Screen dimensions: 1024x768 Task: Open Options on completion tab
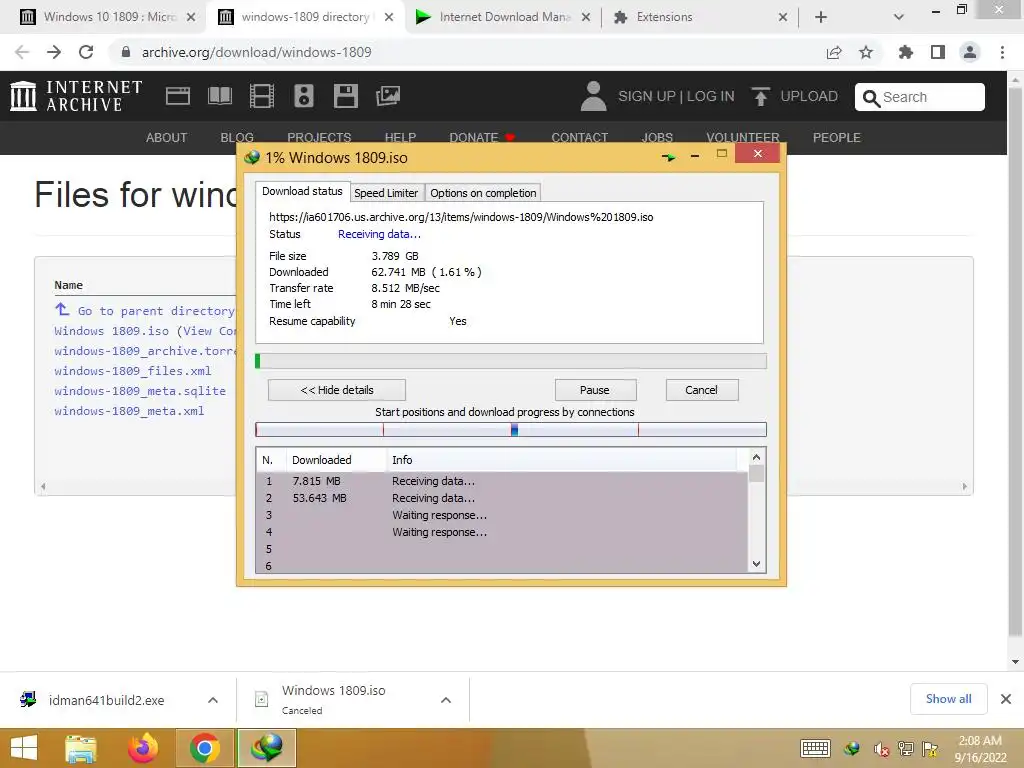483,193
